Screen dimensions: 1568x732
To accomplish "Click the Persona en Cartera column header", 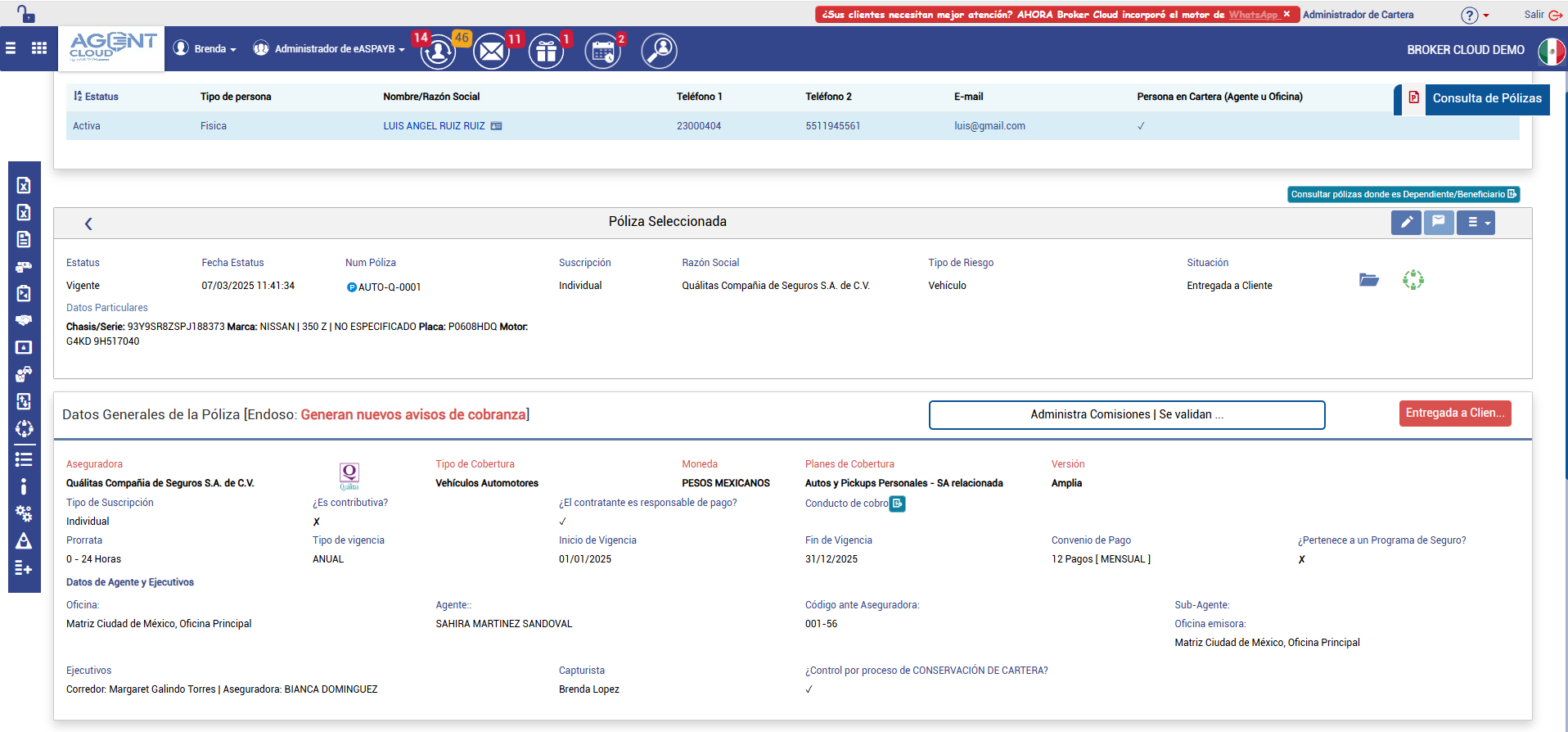I will [x=1219, y=97].
